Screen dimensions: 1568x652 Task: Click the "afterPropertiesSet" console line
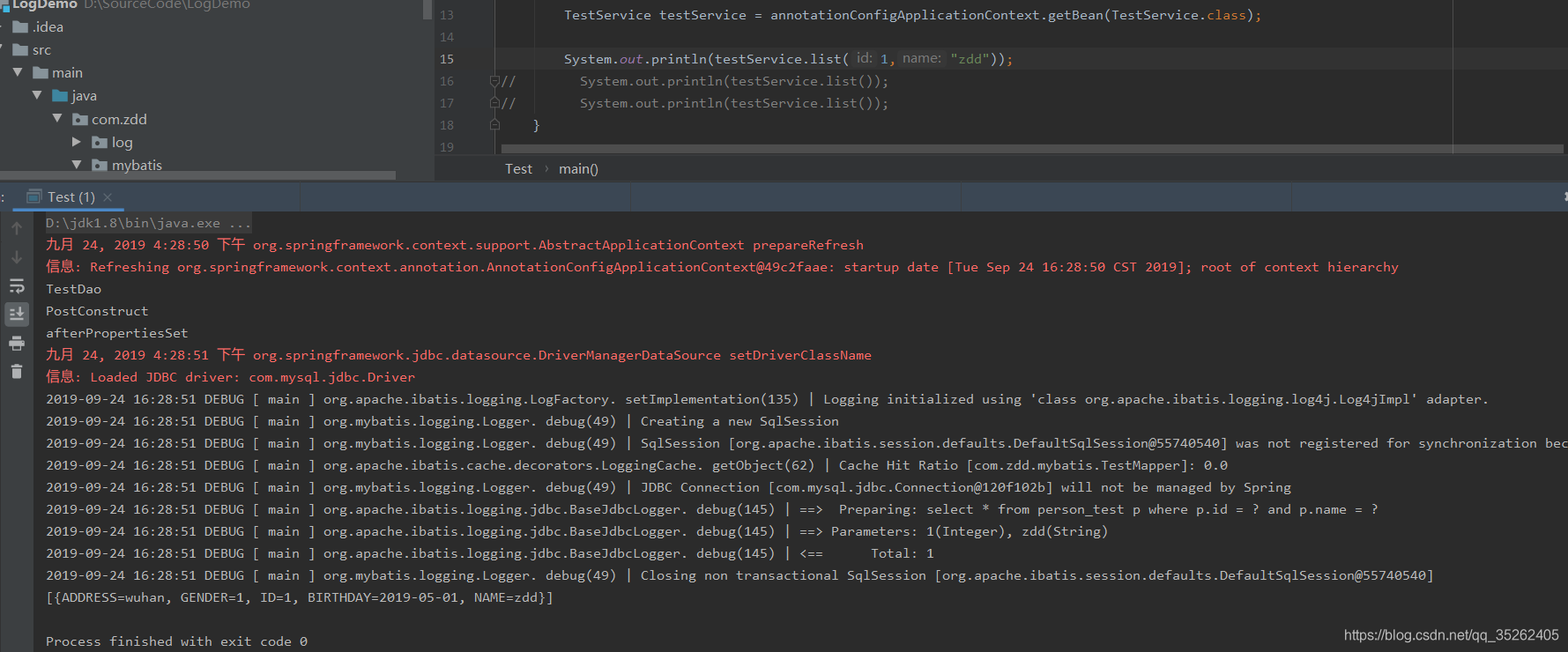pos(116,333)
